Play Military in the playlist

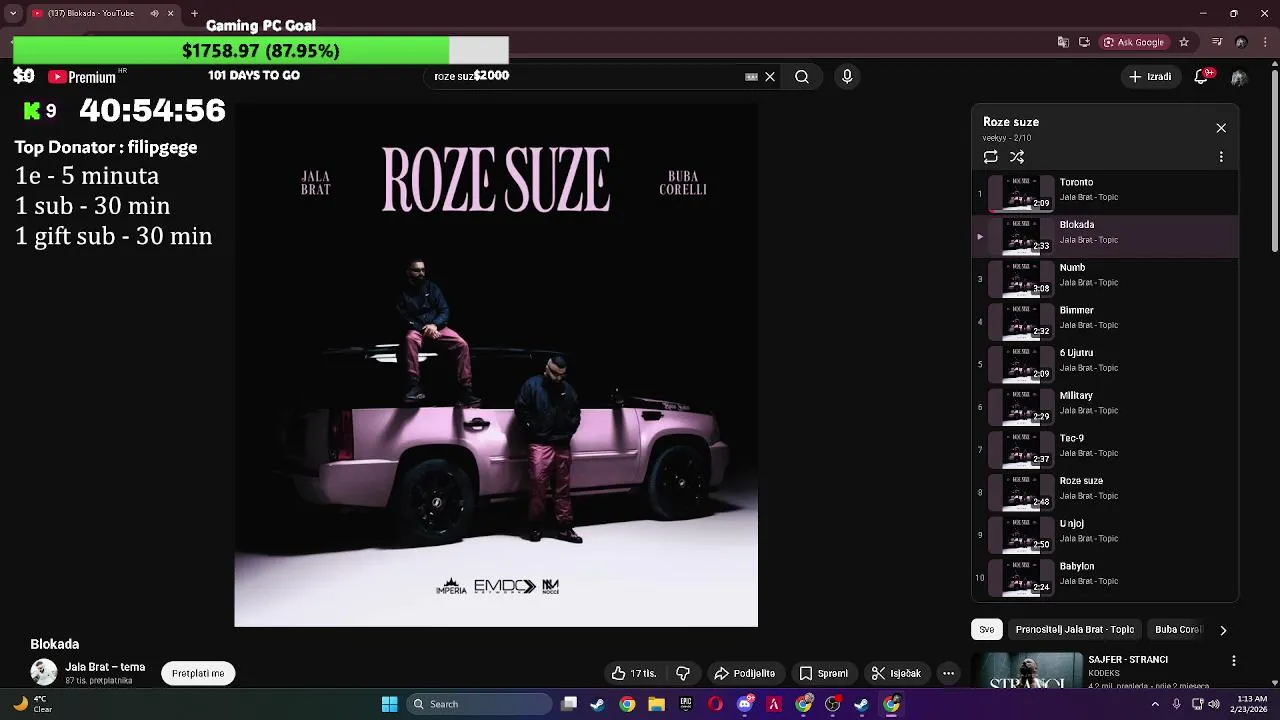(x=1105, y=407)
